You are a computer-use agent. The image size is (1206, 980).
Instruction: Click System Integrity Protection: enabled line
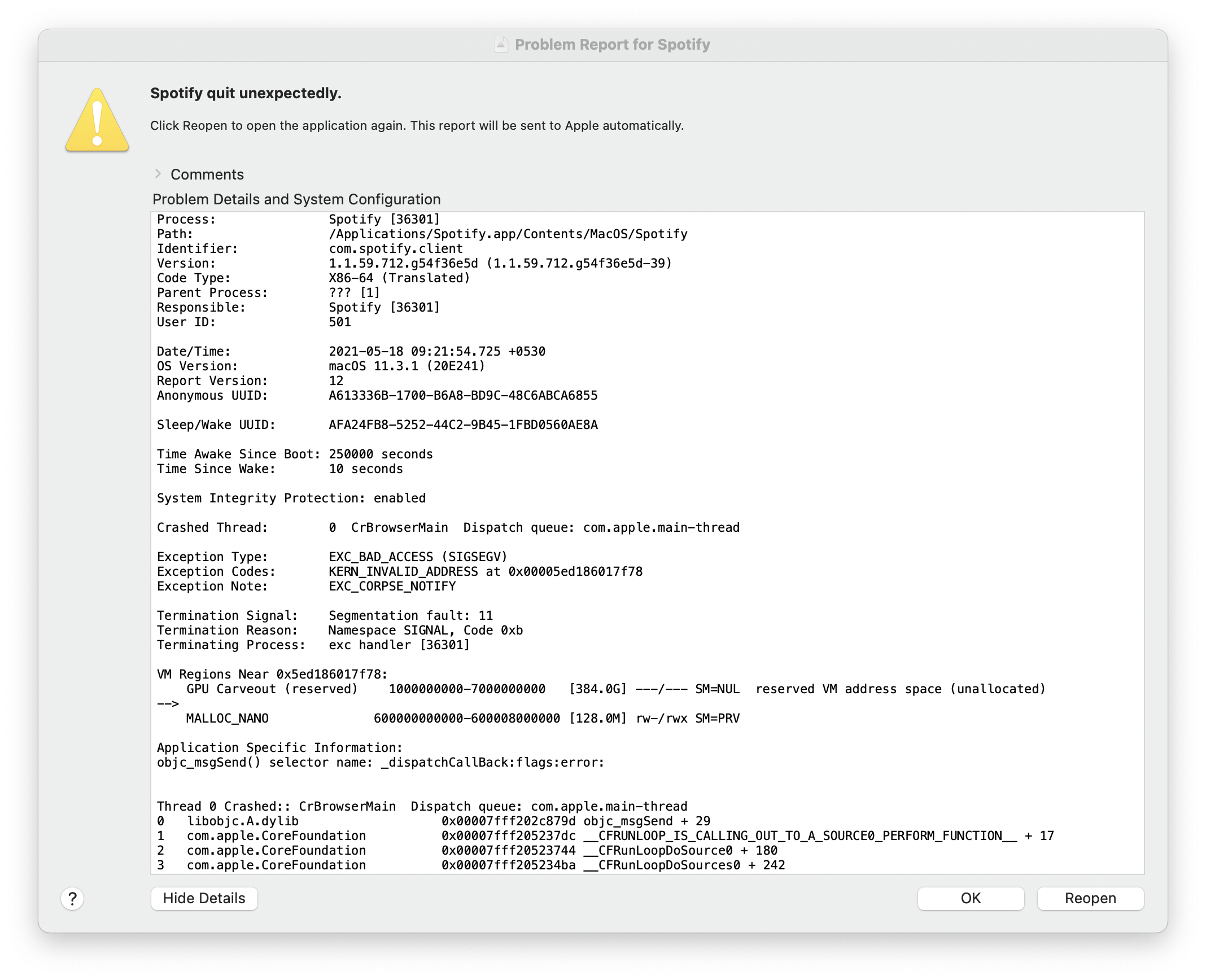pyautogui.click(x=291, y=498)
